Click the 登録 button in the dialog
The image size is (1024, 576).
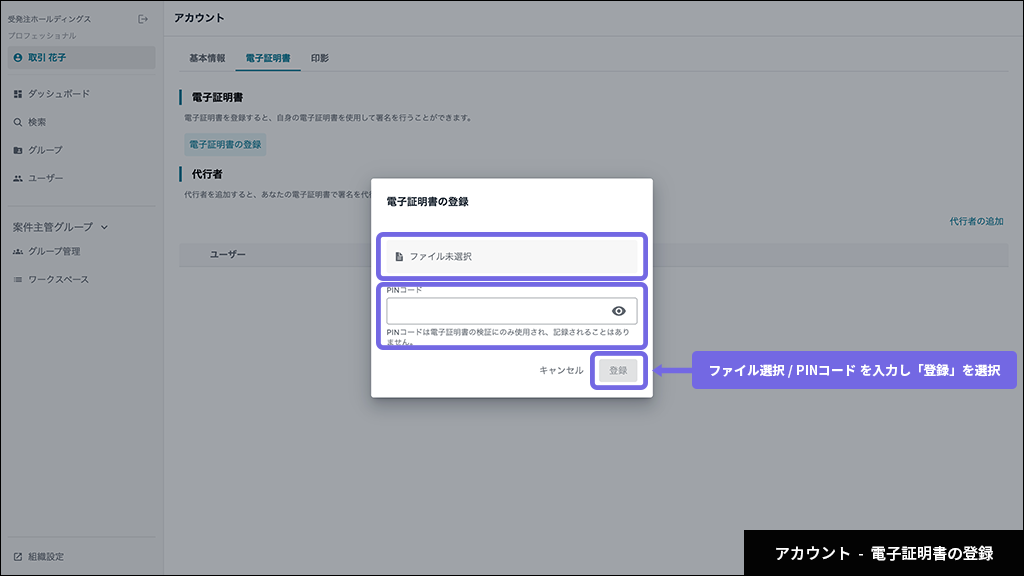coord(618,370)
